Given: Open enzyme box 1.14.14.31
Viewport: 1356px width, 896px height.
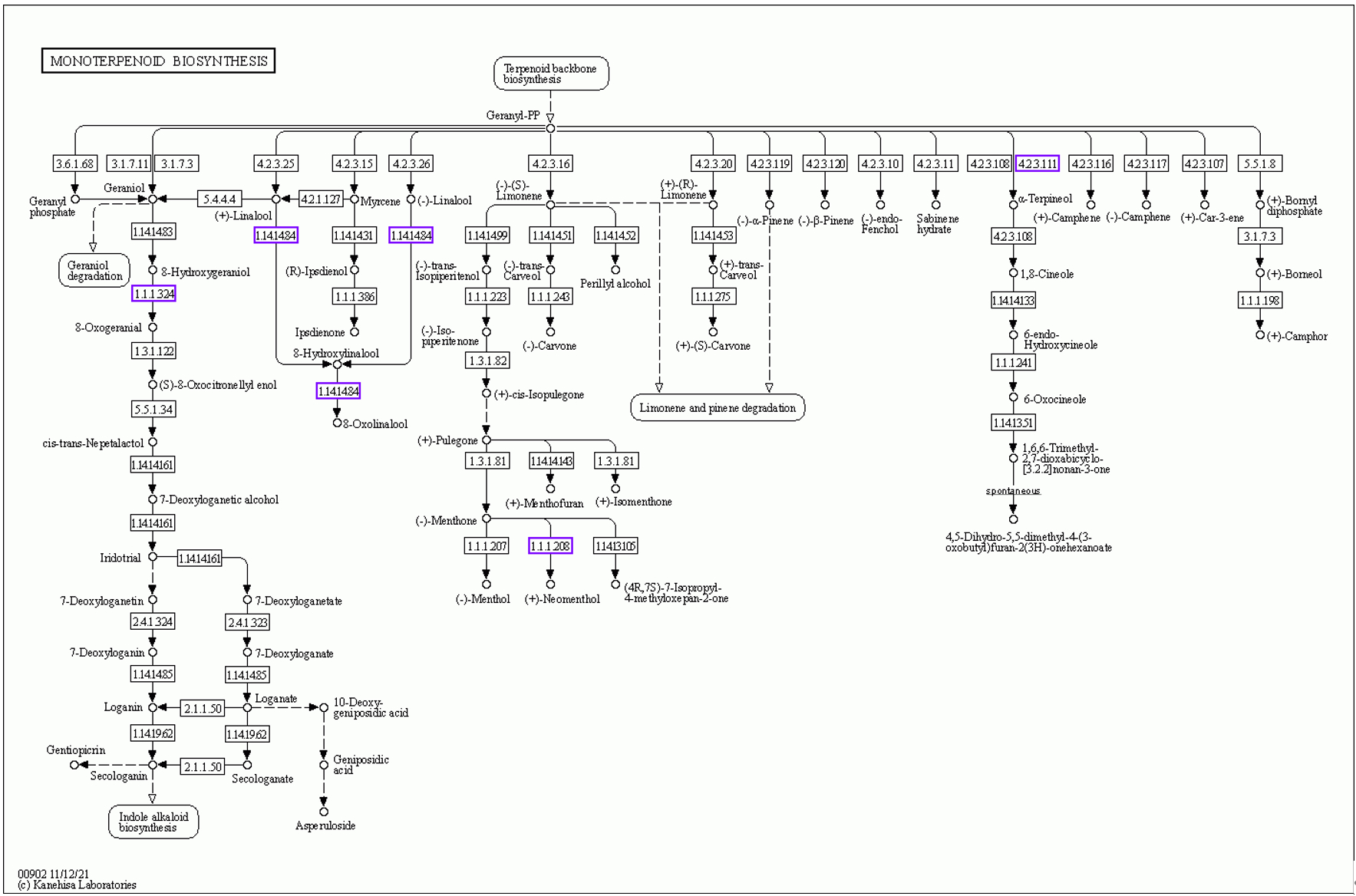Looking at the screenshot, I should (x=354, y=236).
